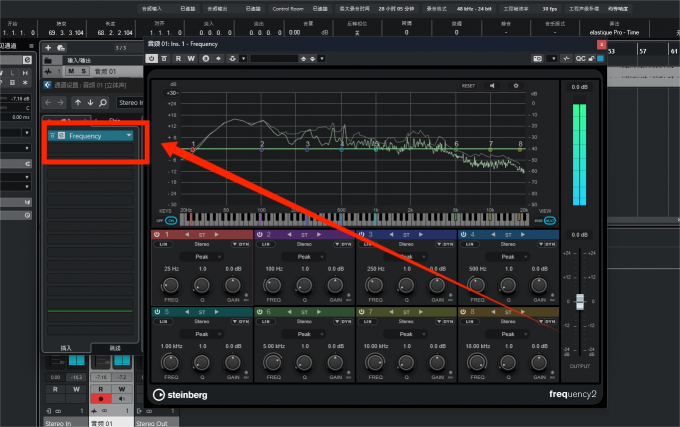Click band 1 previous channel mode arrow

pyautogui.click(x=187, y=235)
